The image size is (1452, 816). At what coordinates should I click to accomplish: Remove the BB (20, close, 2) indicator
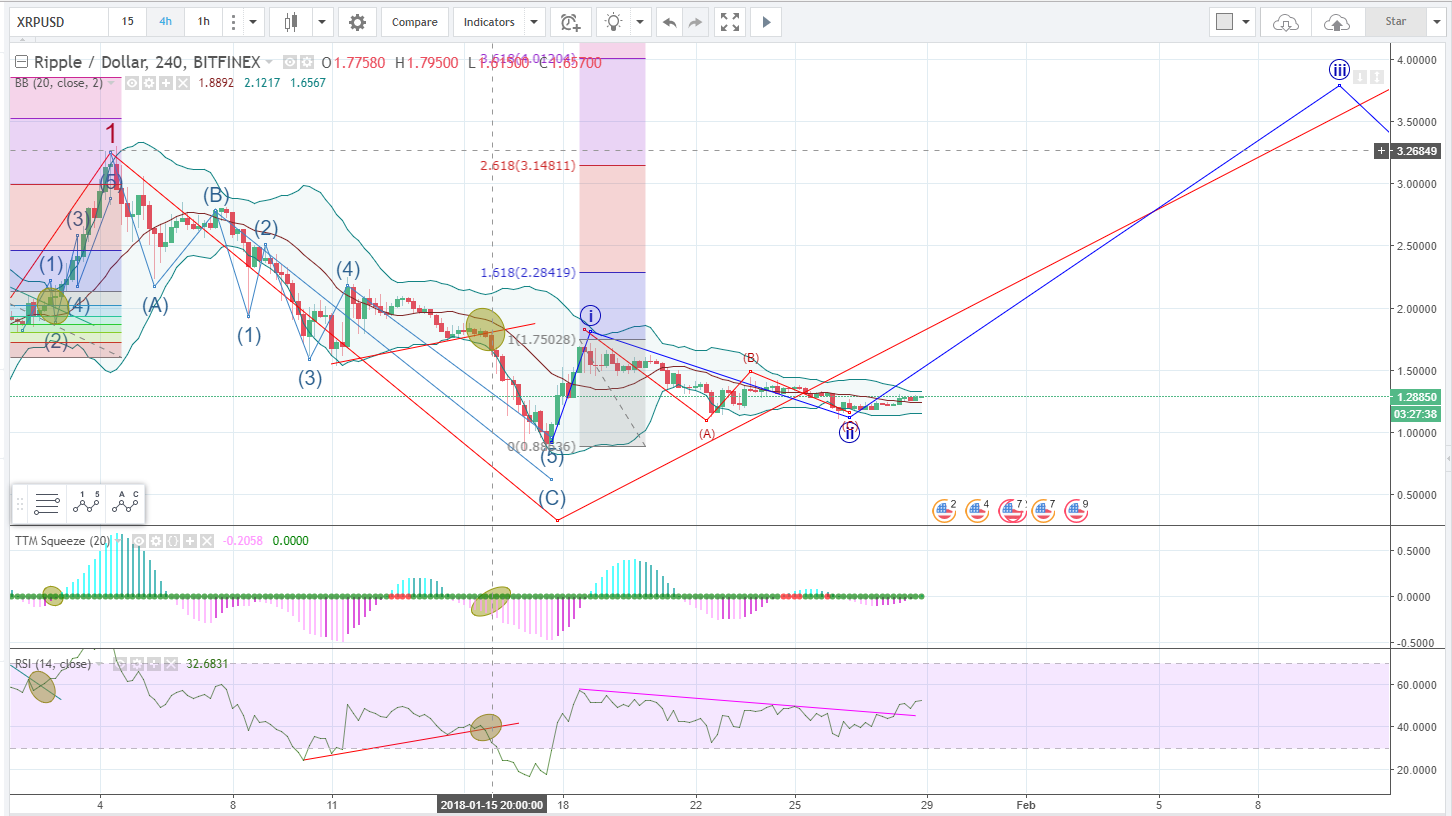click(x=183, y=83)
